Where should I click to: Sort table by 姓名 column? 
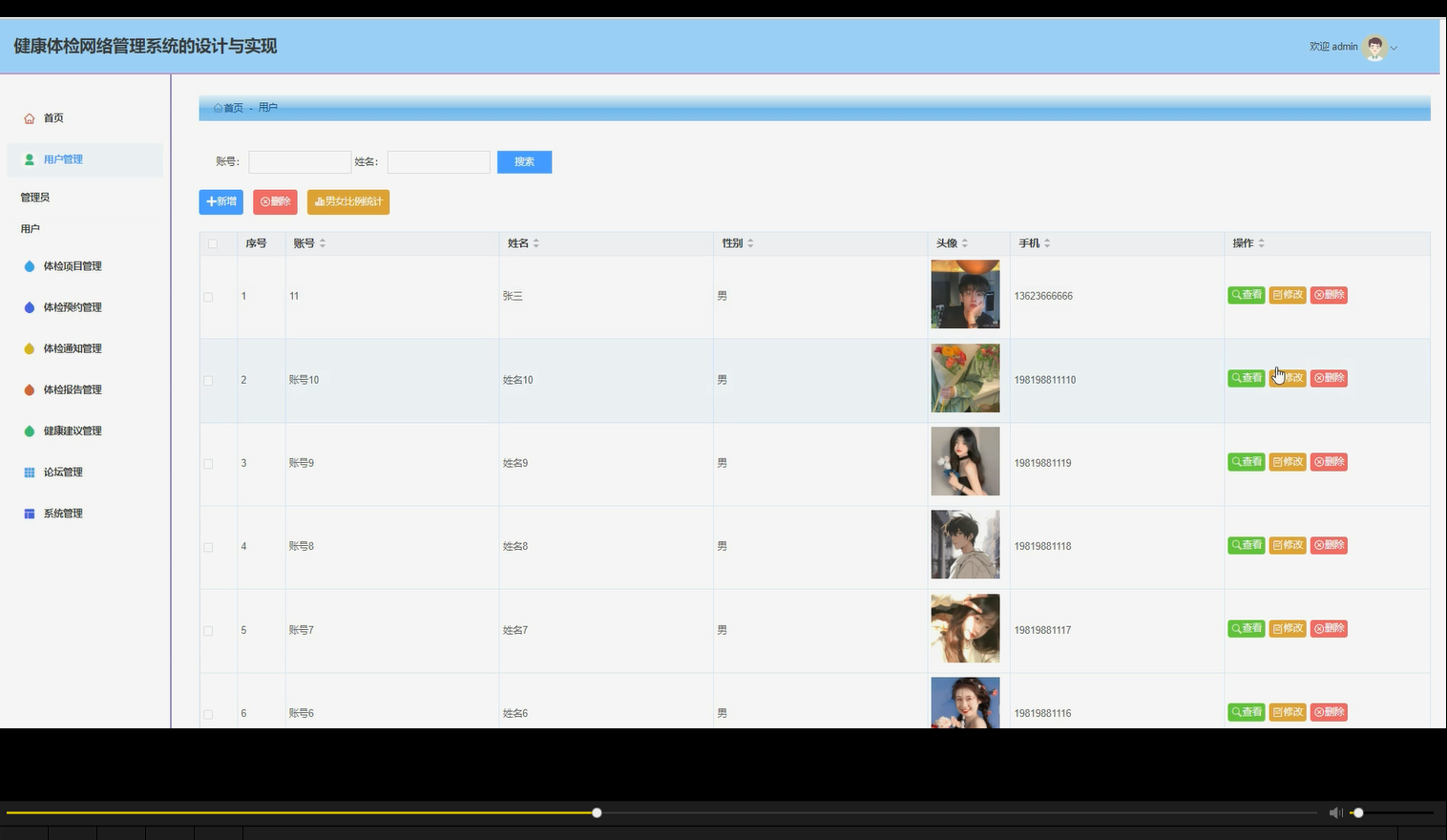(x=536, y=243)
